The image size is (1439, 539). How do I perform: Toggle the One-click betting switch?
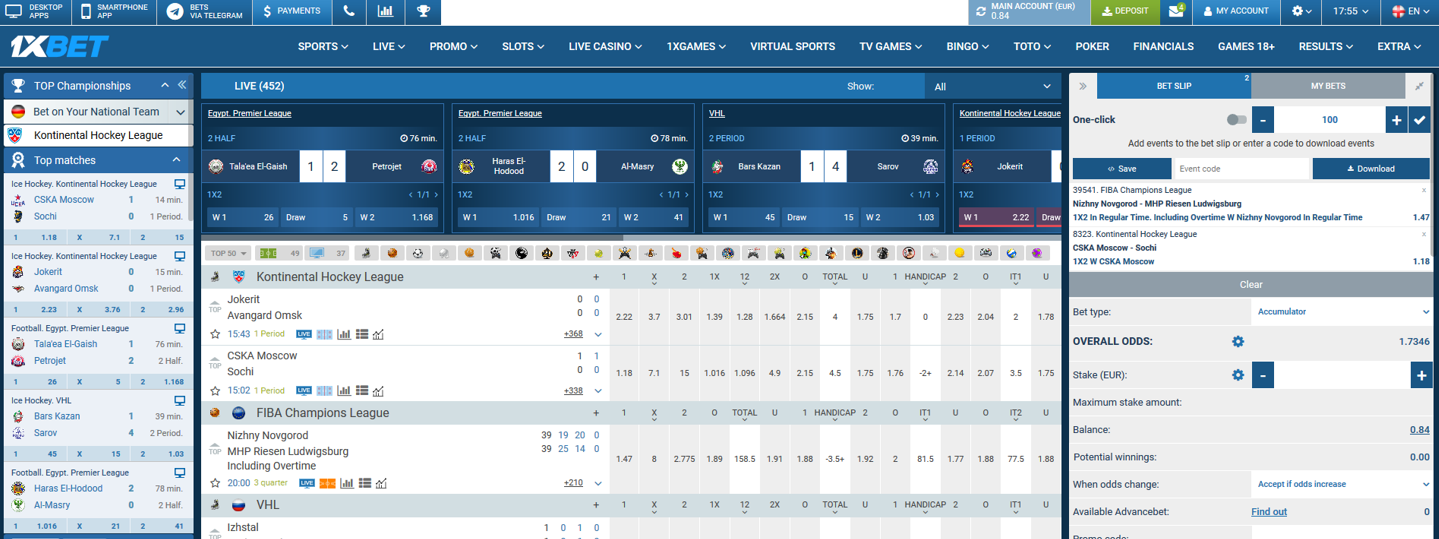(x=1237, y=119)
